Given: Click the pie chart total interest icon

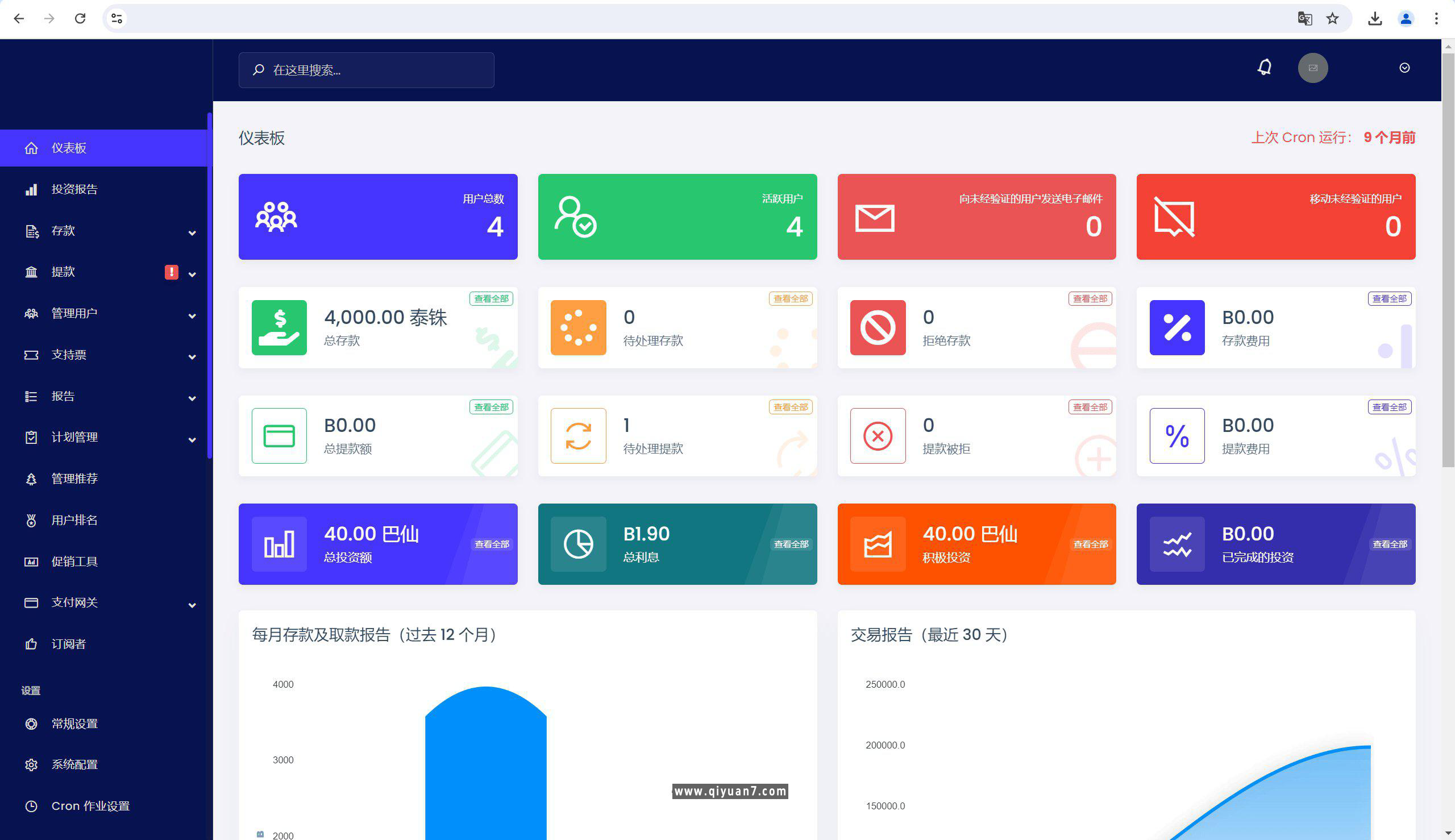Looking at the screenshot, I should pyautogui.click(x=578, y=544).
